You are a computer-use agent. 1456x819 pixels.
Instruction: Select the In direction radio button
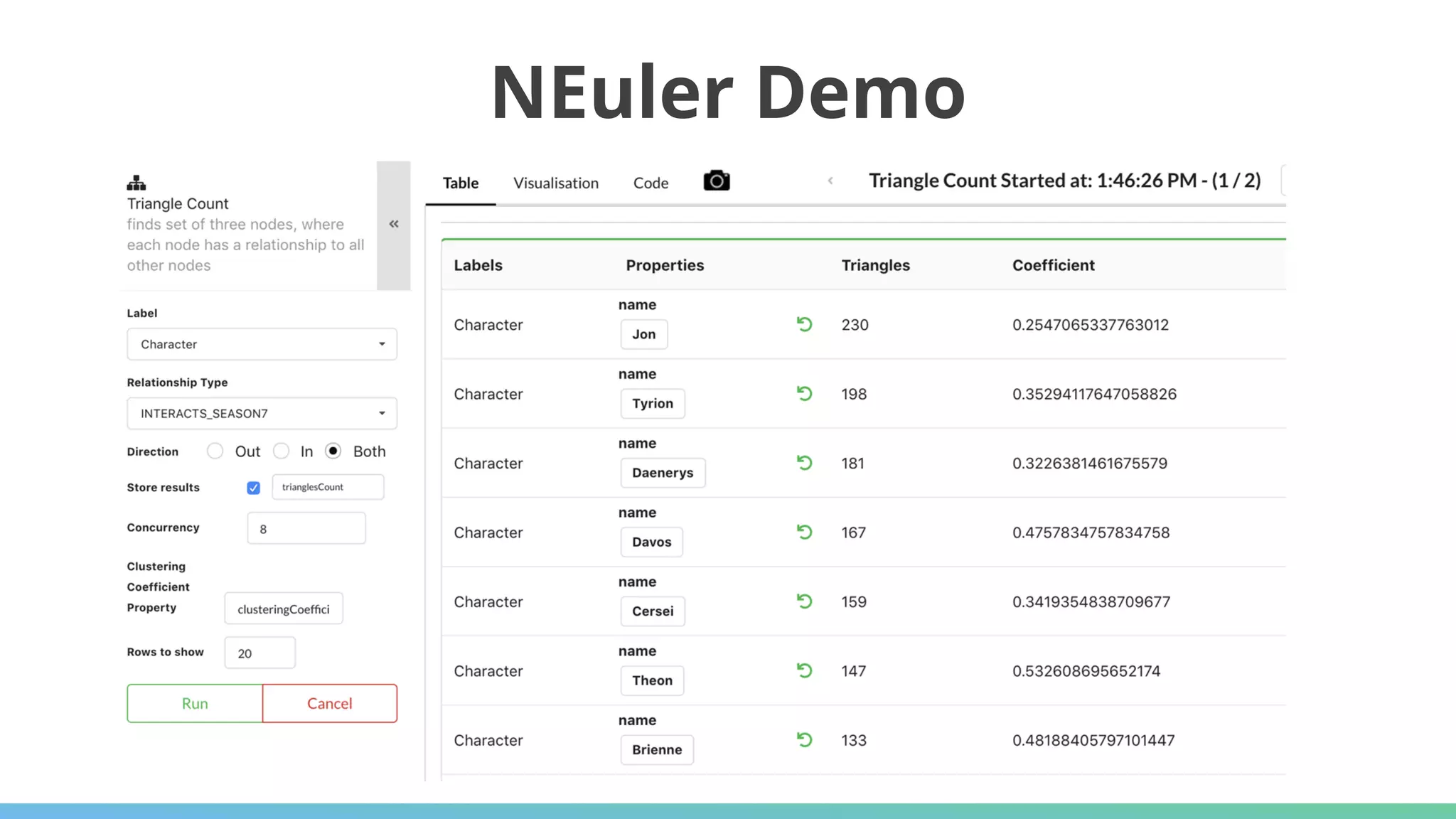[x=282, y=451]
